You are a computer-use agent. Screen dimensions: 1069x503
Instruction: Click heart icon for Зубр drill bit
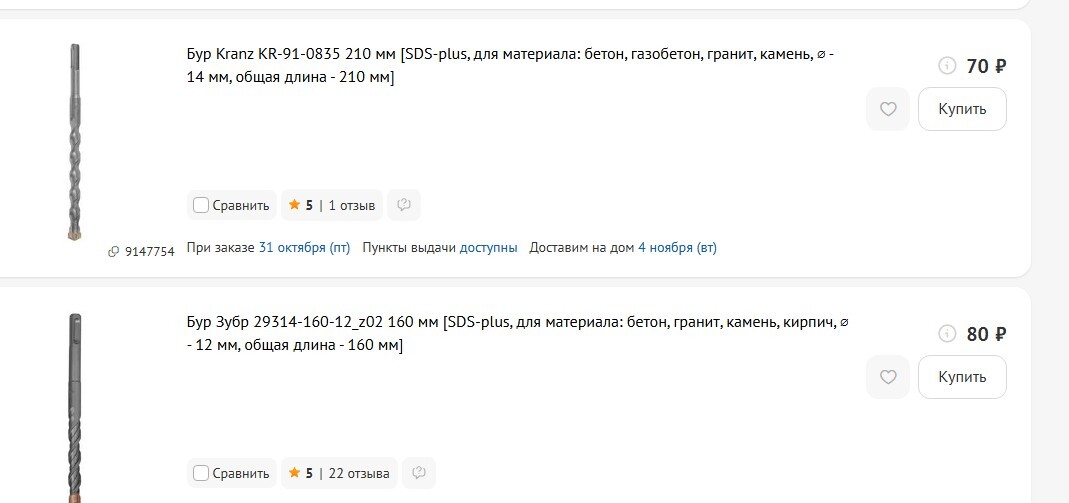pos(888,377)
